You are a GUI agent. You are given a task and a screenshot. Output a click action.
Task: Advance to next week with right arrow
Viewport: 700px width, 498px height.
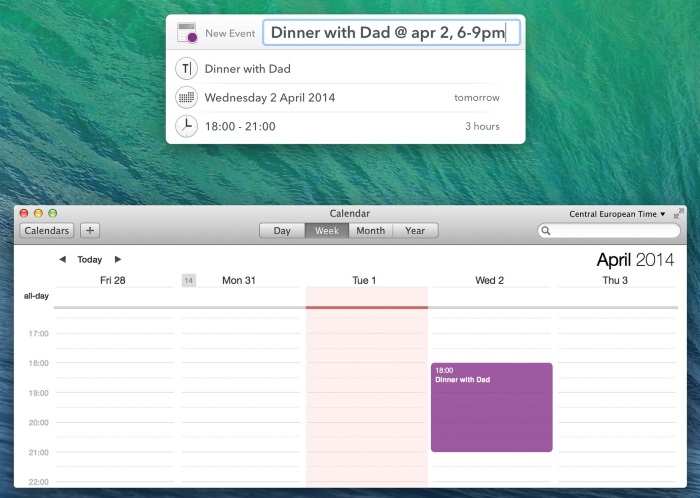tap(118, 259)
